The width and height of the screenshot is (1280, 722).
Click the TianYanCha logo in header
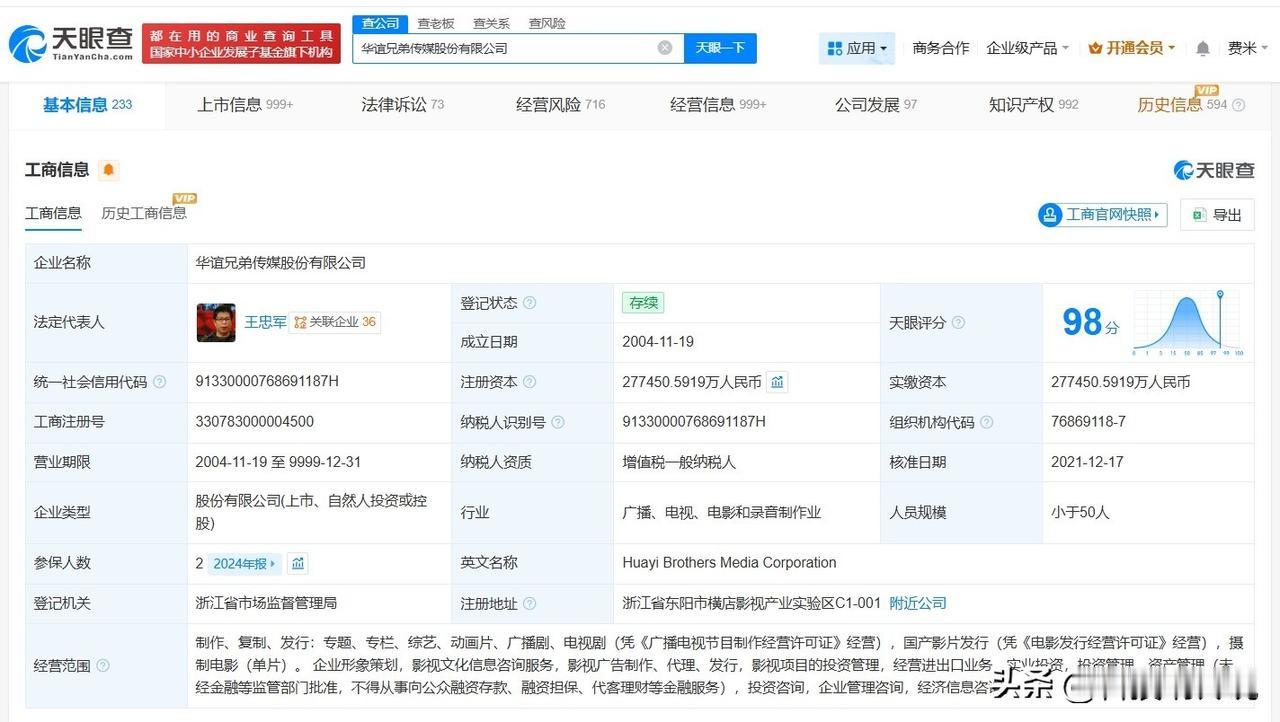[x=72, y=43]
